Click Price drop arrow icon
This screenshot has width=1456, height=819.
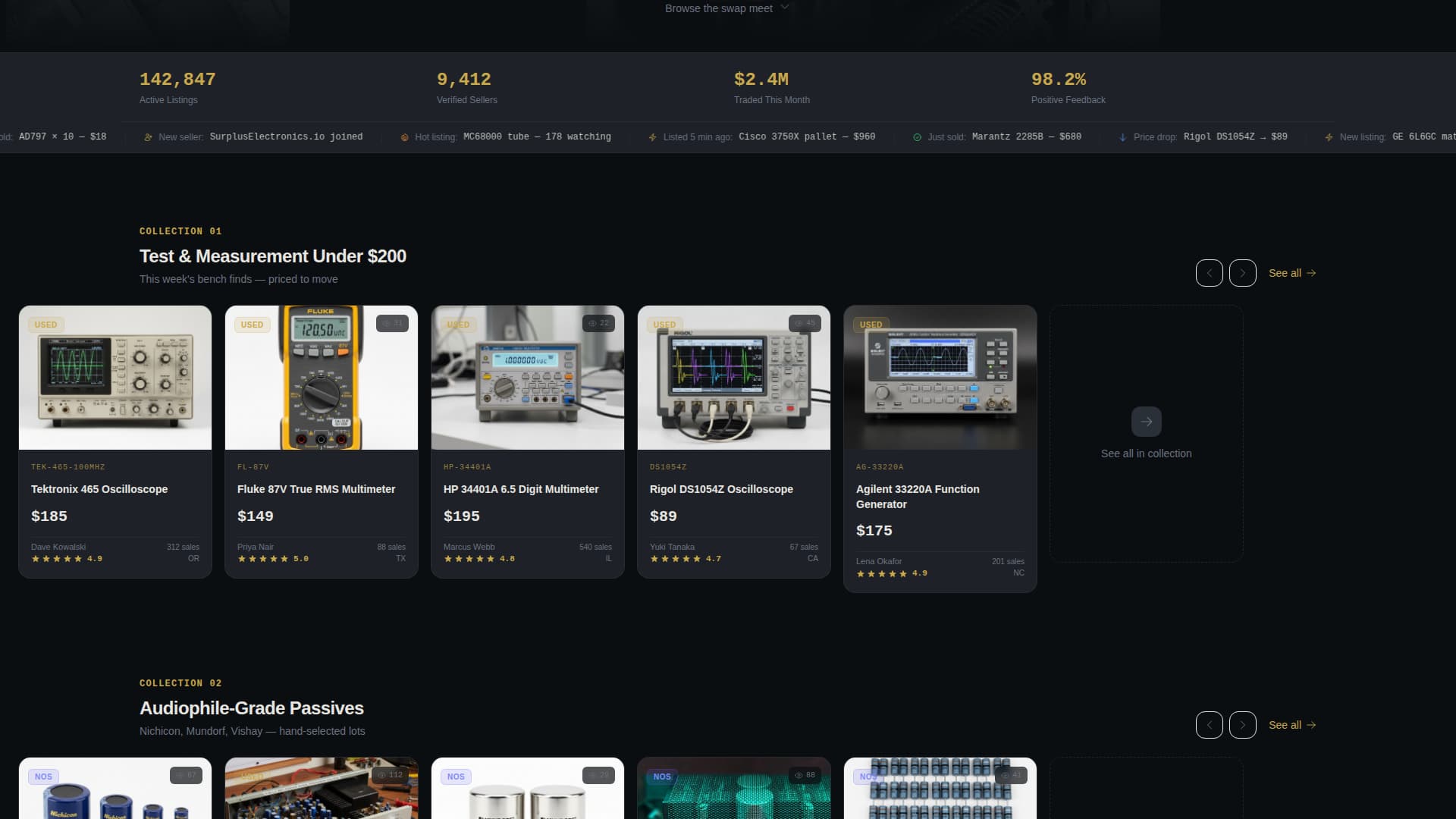point(1122,137)
